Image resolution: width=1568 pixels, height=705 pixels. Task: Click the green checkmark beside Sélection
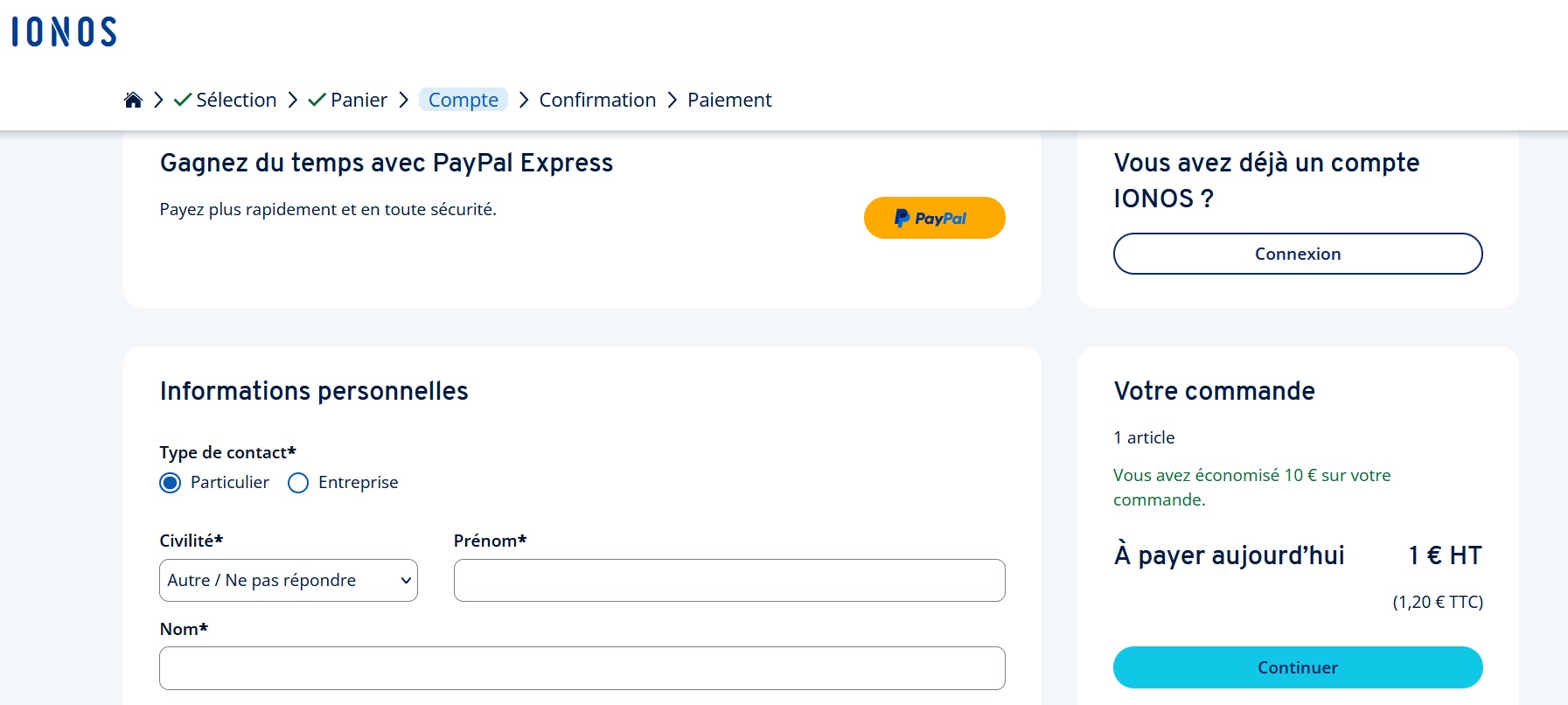click(x=182, y=100)
